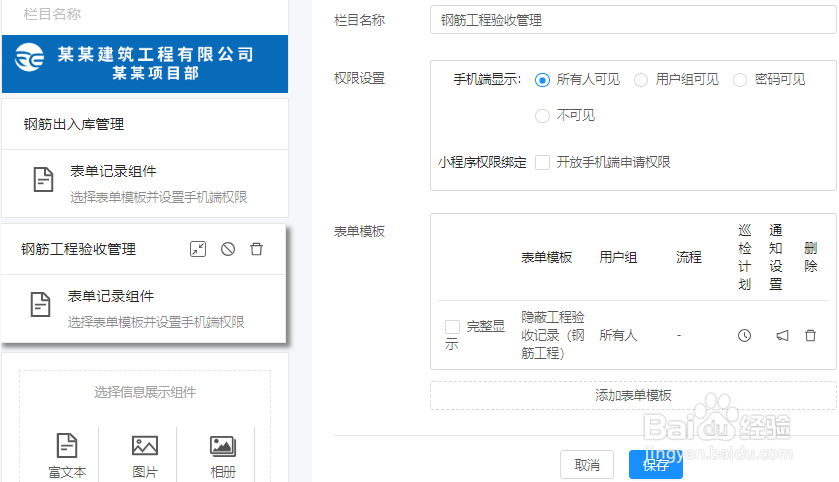Enable 开放手机端申请权限 checkbox
Screen dimensions: 839x482
coord(543,162)
